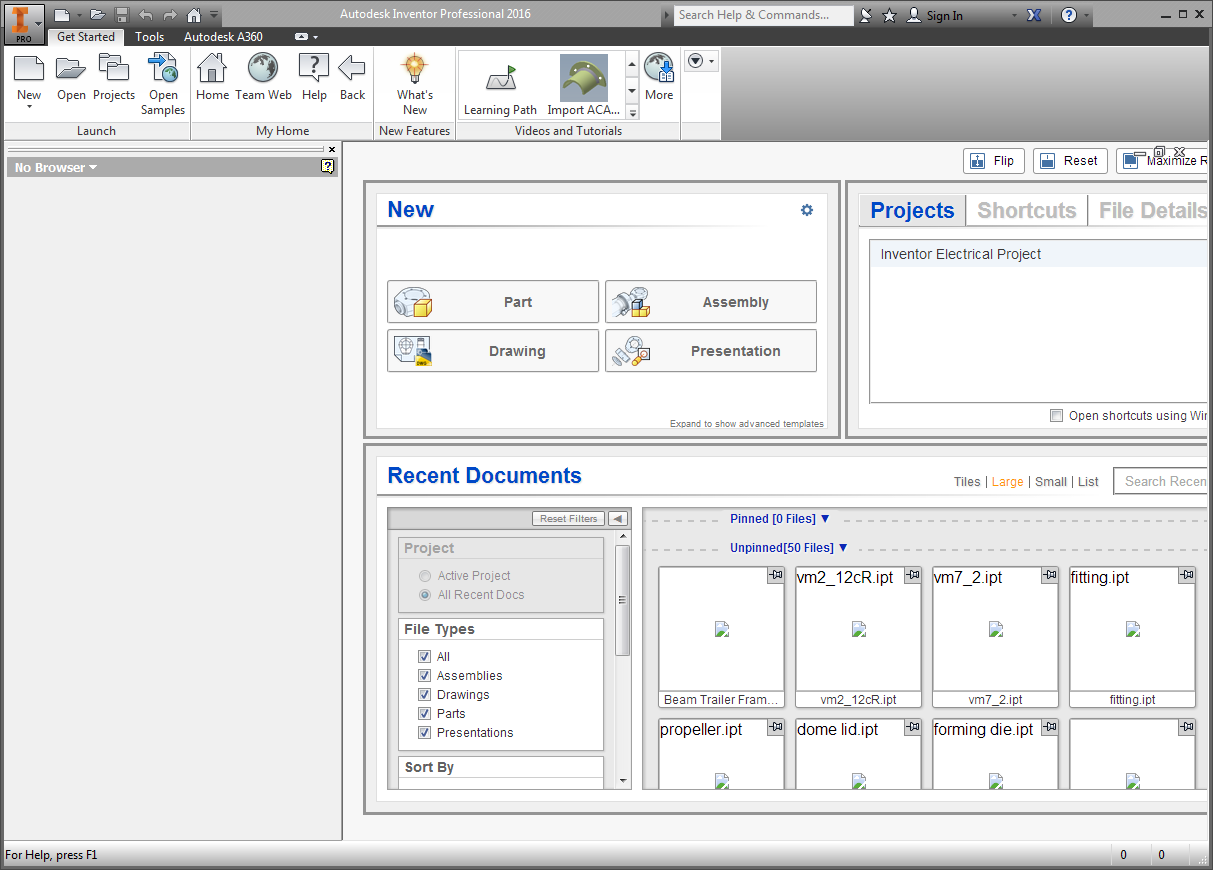
Task: Open the No Browser dropdown
Action: tap(56, 168)
